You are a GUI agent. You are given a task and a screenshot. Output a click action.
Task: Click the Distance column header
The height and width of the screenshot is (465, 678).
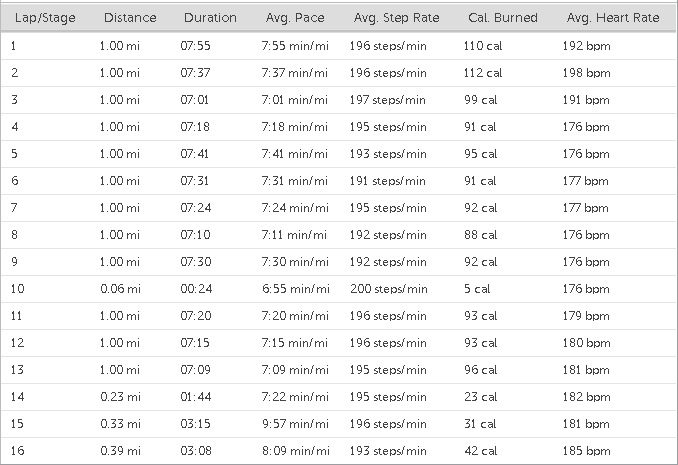(129, 18)
